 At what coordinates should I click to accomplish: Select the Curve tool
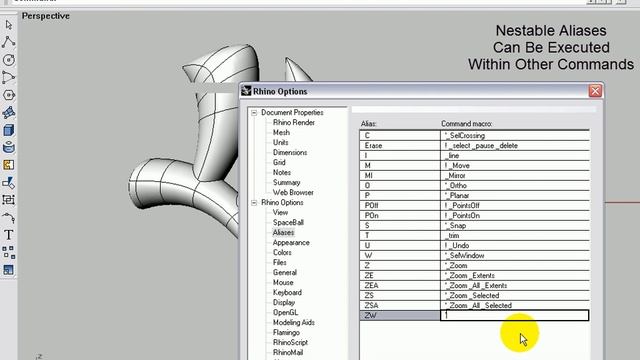click(9, 77)
